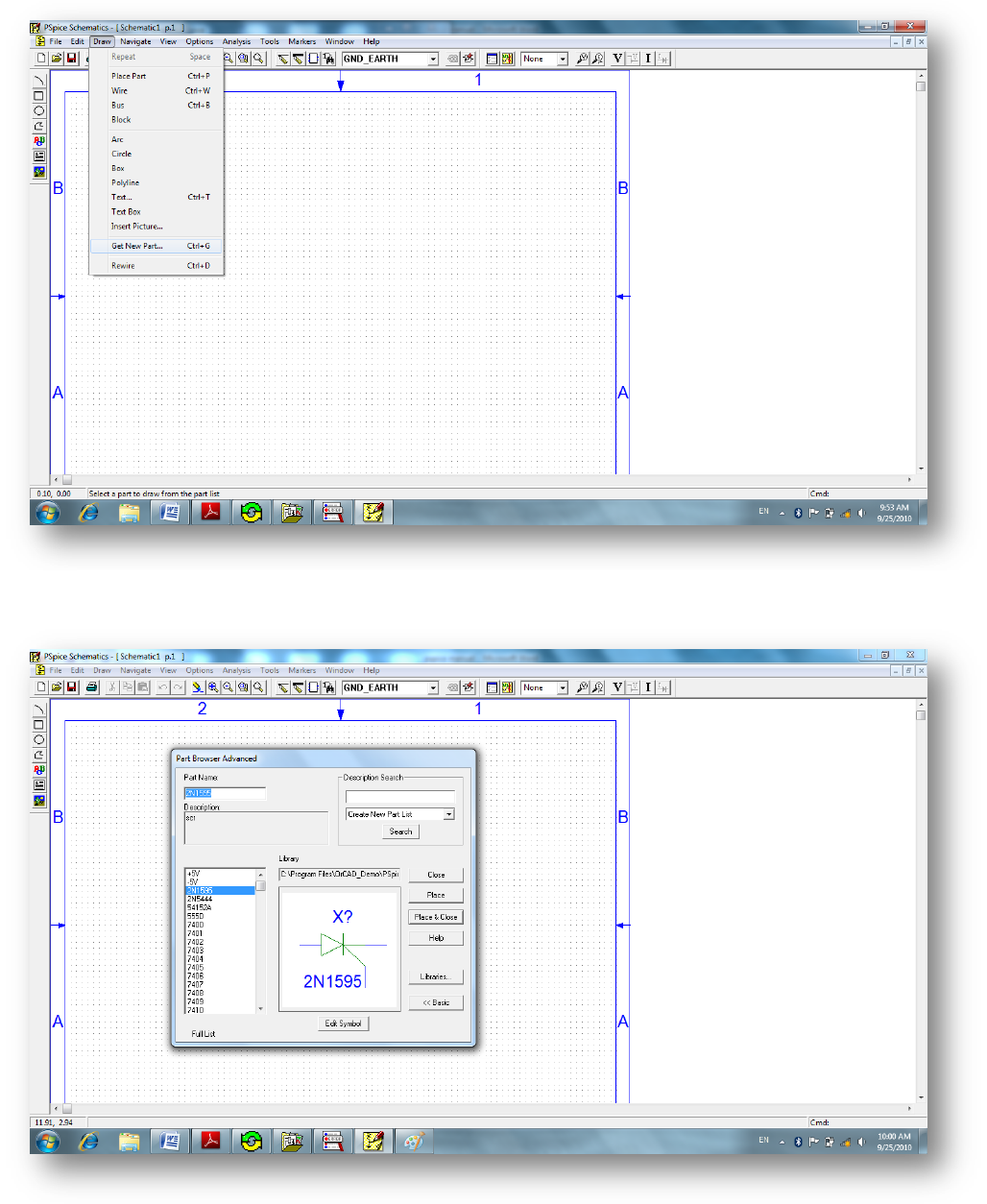Click Close button in Part Browser dialog

coord(436,875)
